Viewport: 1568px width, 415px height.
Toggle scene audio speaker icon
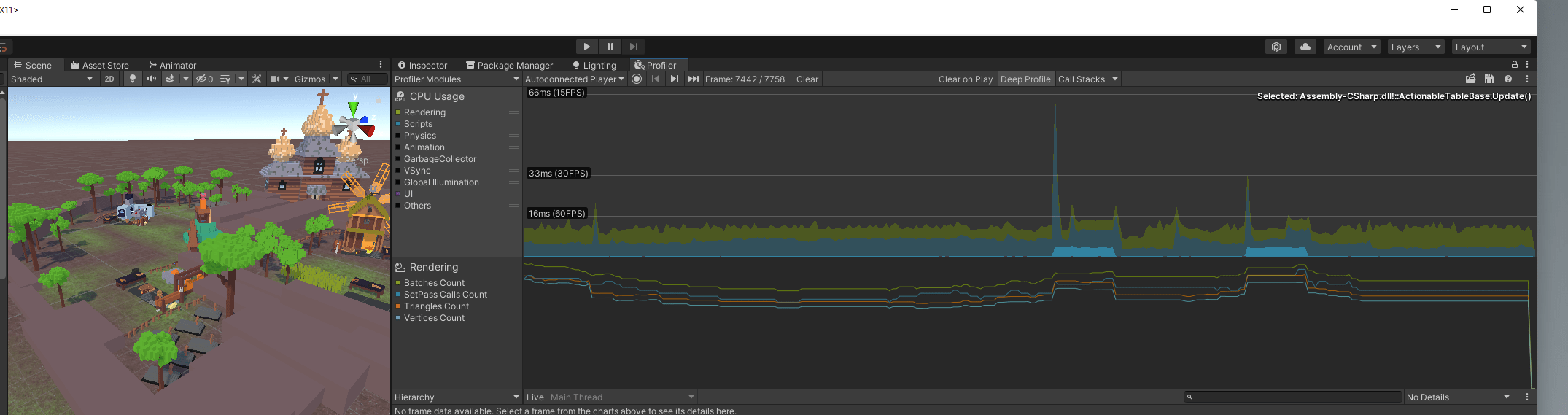click(x=151, y=79)
